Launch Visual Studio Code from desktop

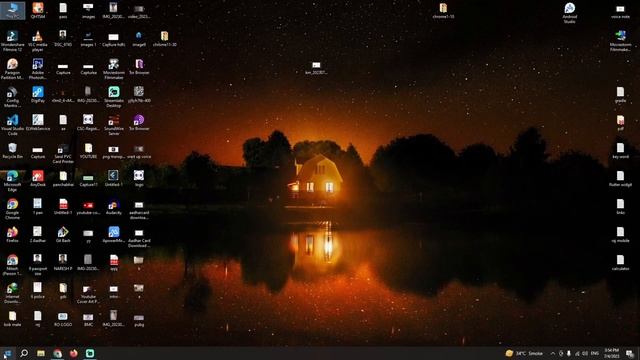tap(12, 125)
